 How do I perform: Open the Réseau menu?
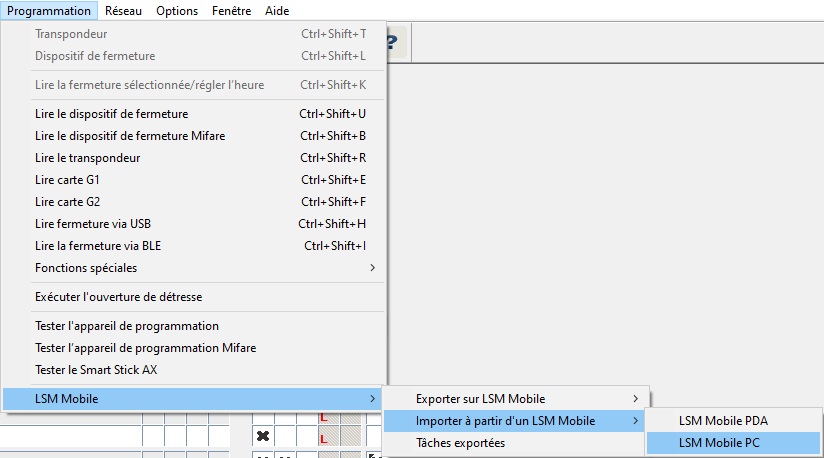pos(123,10)
